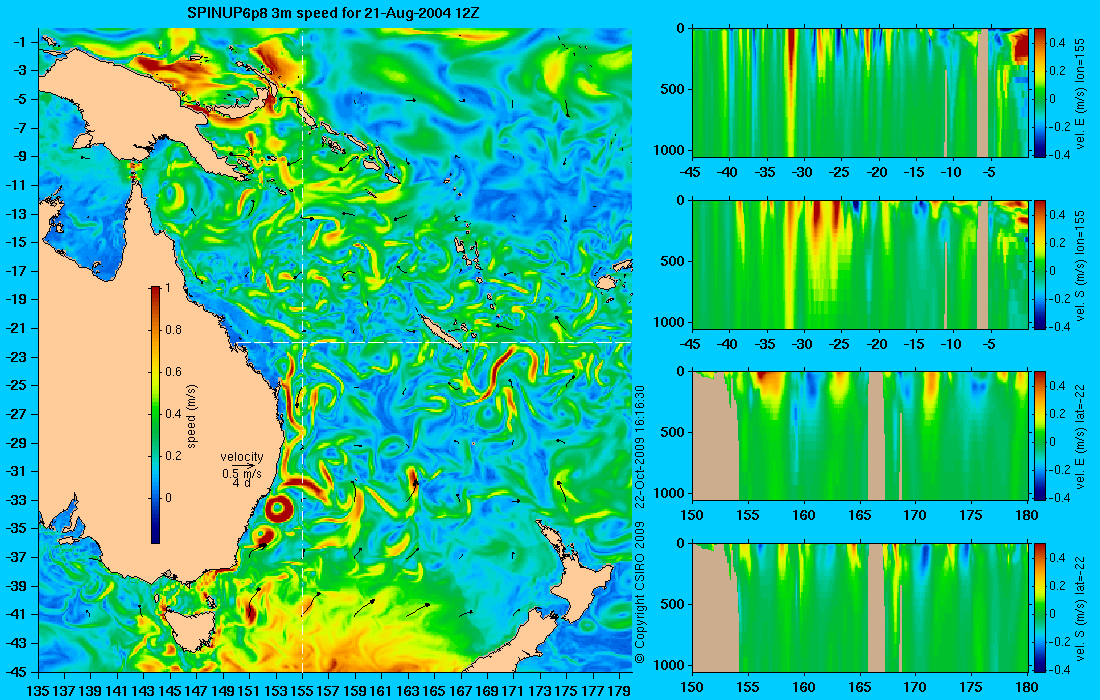The height and width of the screenshot is (700, 1100).
Task: Click "165" on the vel. E lat=-22 panel axis
Action: 859,516
